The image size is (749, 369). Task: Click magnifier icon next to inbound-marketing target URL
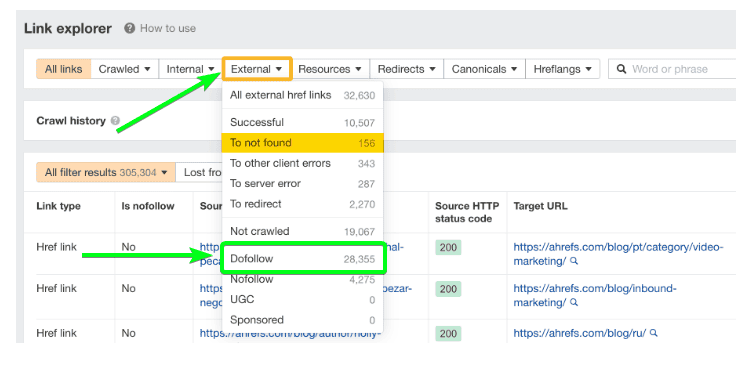point(574,303)
